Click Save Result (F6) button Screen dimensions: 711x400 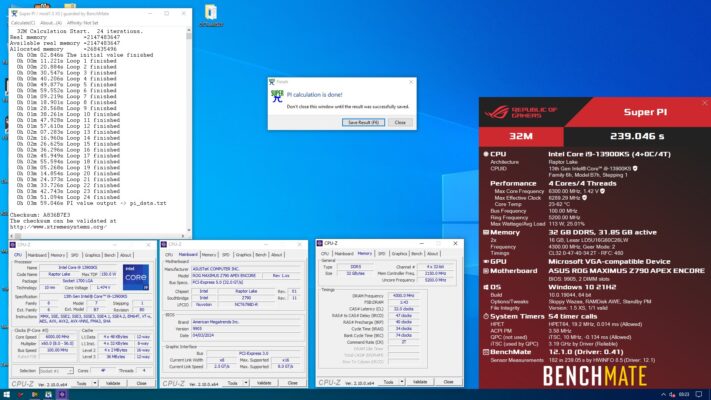pos(363,122)
